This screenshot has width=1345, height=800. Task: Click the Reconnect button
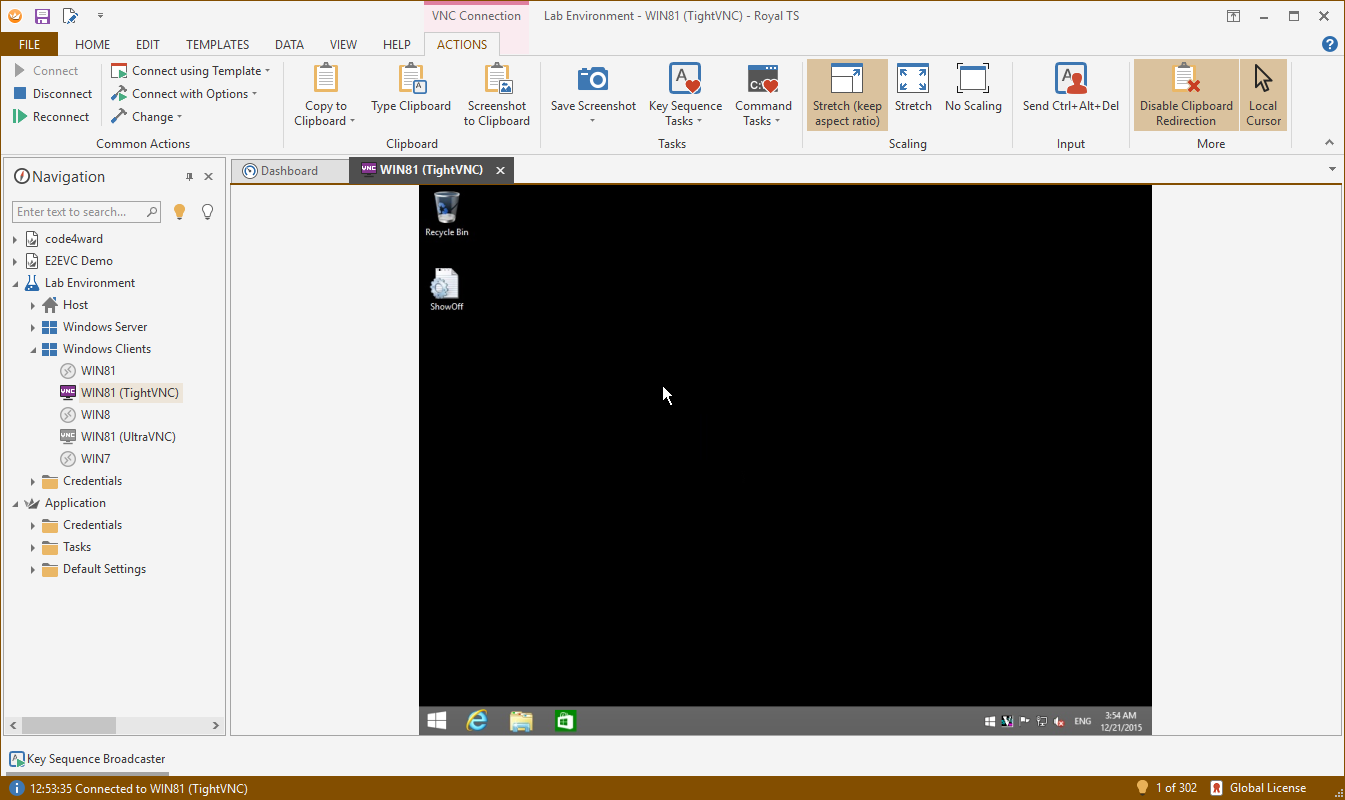tap(51, 117)
